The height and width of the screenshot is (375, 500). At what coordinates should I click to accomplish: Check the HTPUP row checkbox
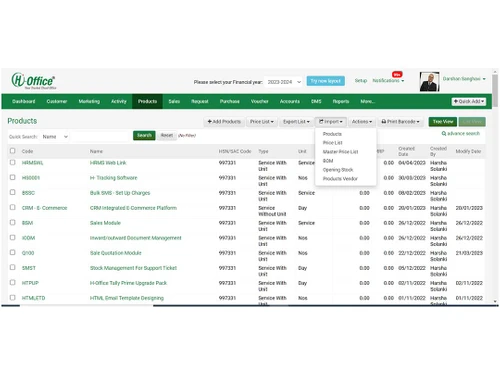click(x=13, y=282)
